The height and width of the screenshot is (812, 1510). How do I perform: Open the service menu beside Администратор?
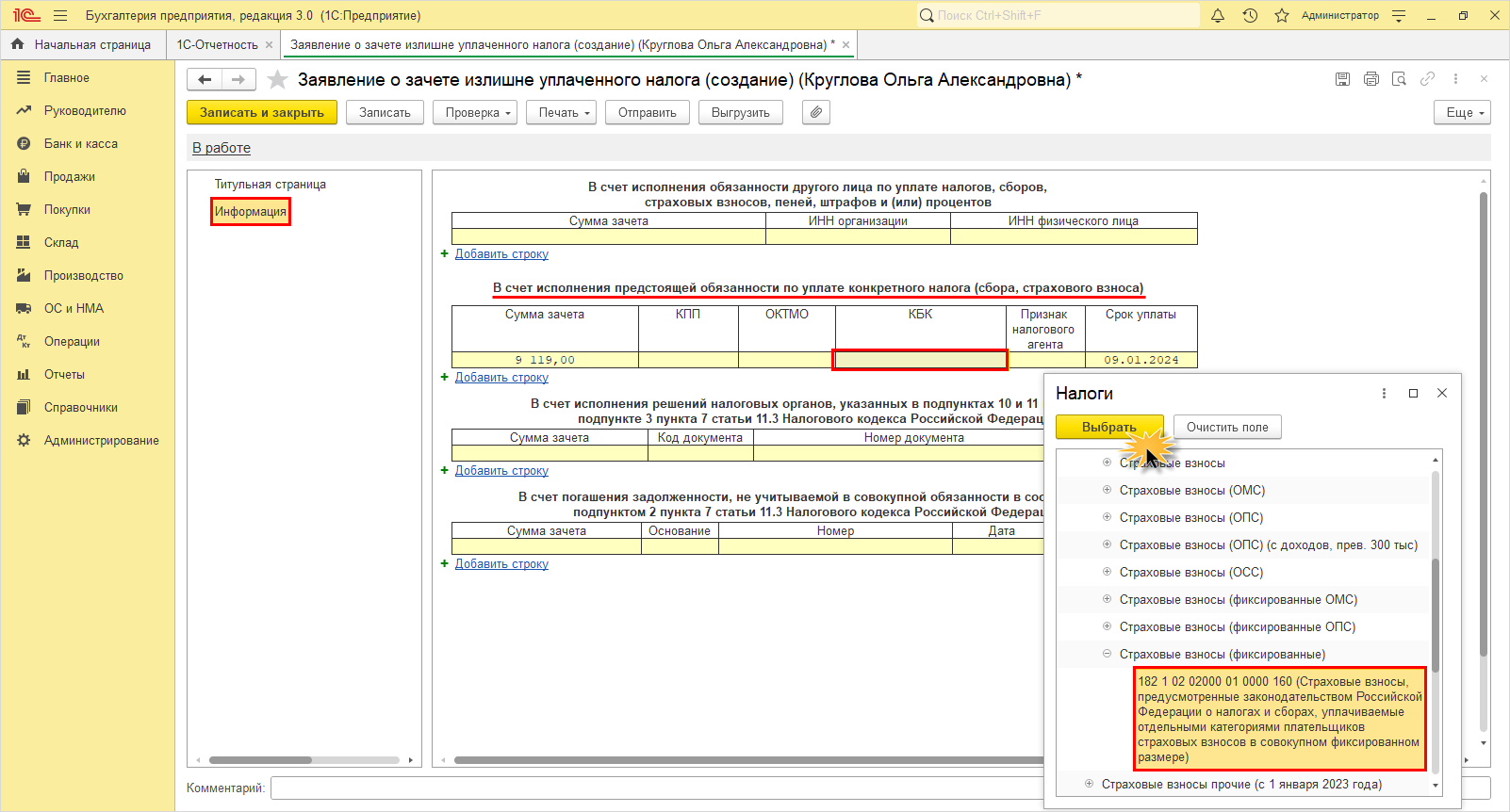tap(1399, 15)
